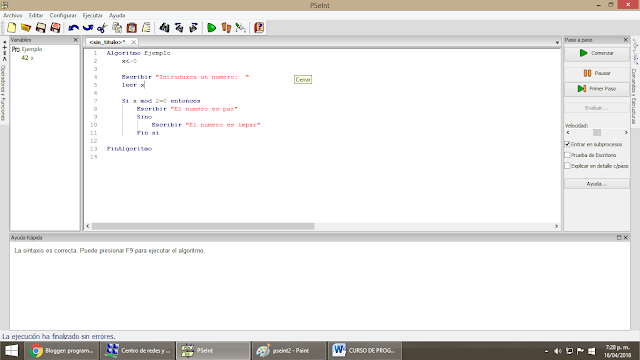Save the algorithm with the diskette icon
This screenshot has width=640, height=360.
41,28
